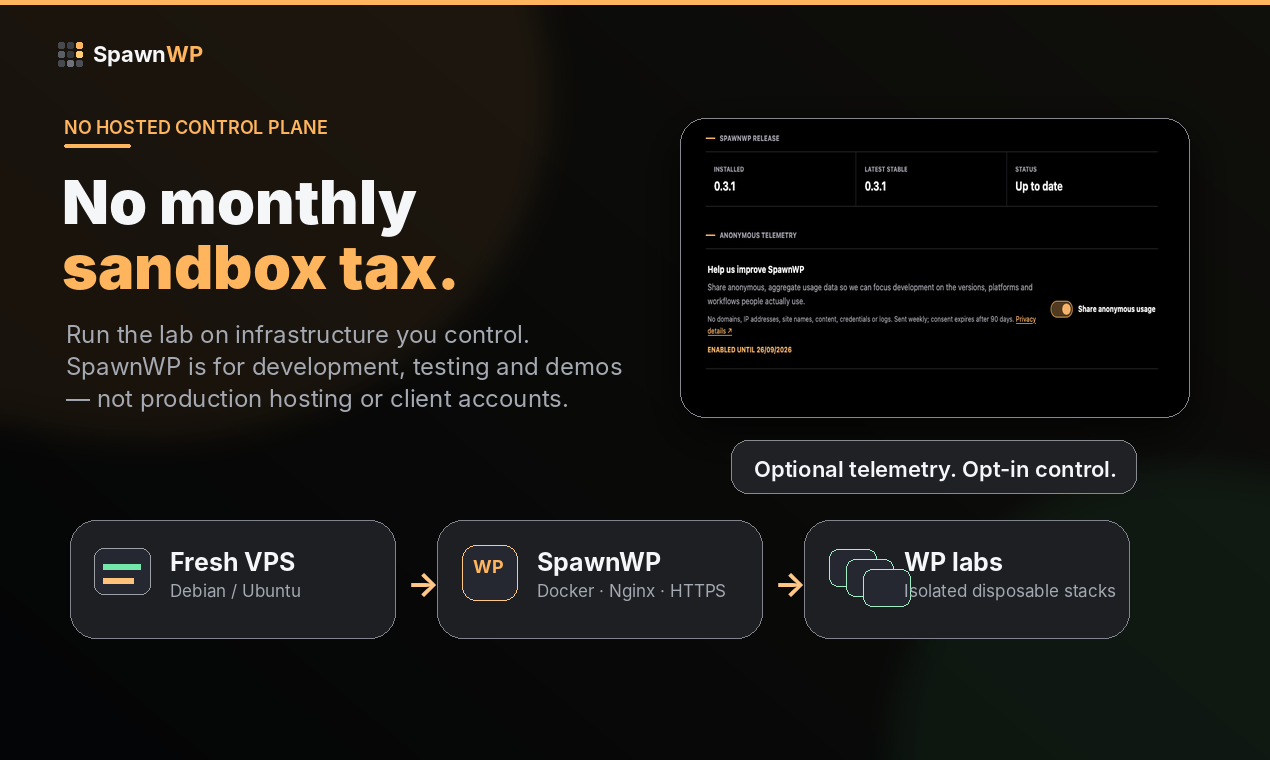Click the Latest Stable 0.3.1 value

(x=876, y=186)
